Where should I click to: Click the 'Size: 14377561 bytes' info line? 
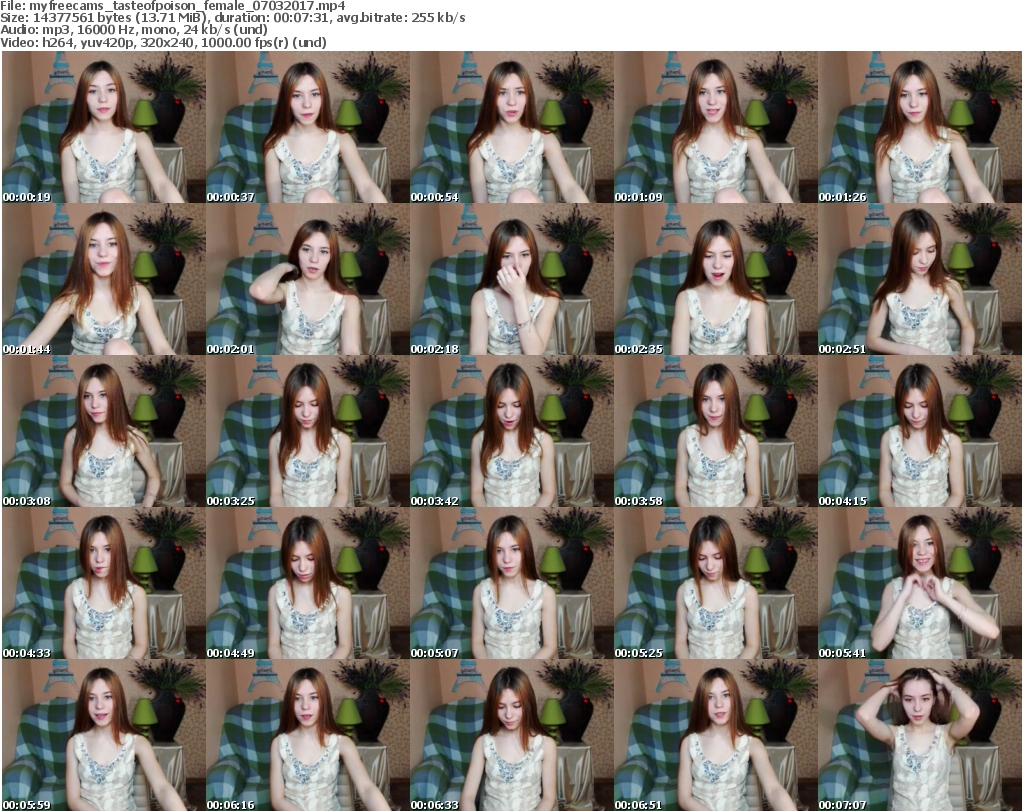pos(232,18)
